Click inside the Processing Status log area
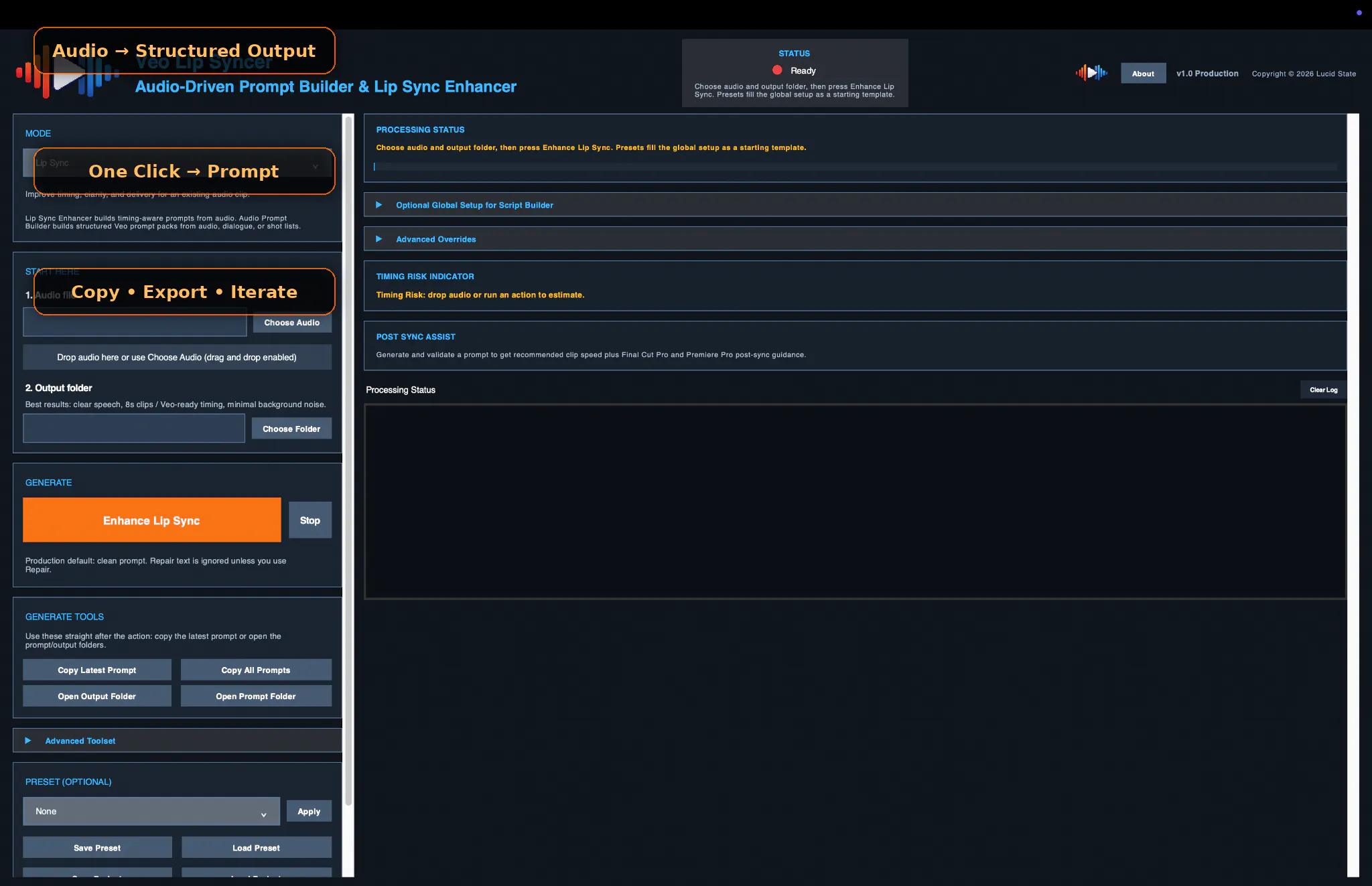Image resolution: width=1372 pixels, height=886 pixels. (855, 501)
